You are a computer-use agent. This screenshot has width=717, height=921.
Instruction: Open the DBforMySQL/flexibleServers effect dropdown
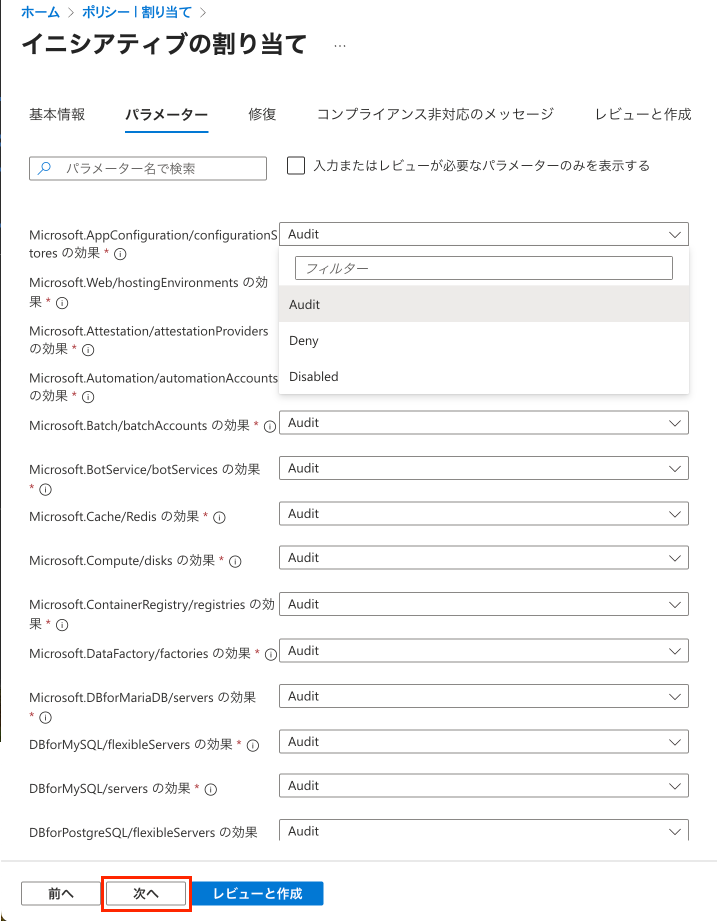[484, 742]
